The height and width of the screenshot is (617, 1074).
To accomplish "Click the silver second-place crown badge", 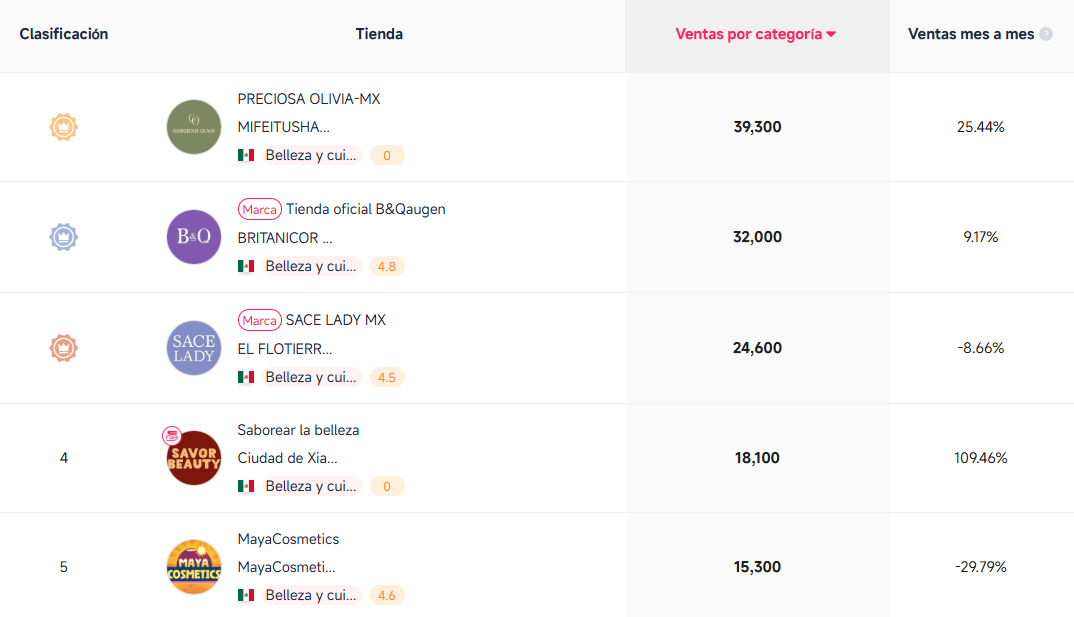I will tap(64, 237).
